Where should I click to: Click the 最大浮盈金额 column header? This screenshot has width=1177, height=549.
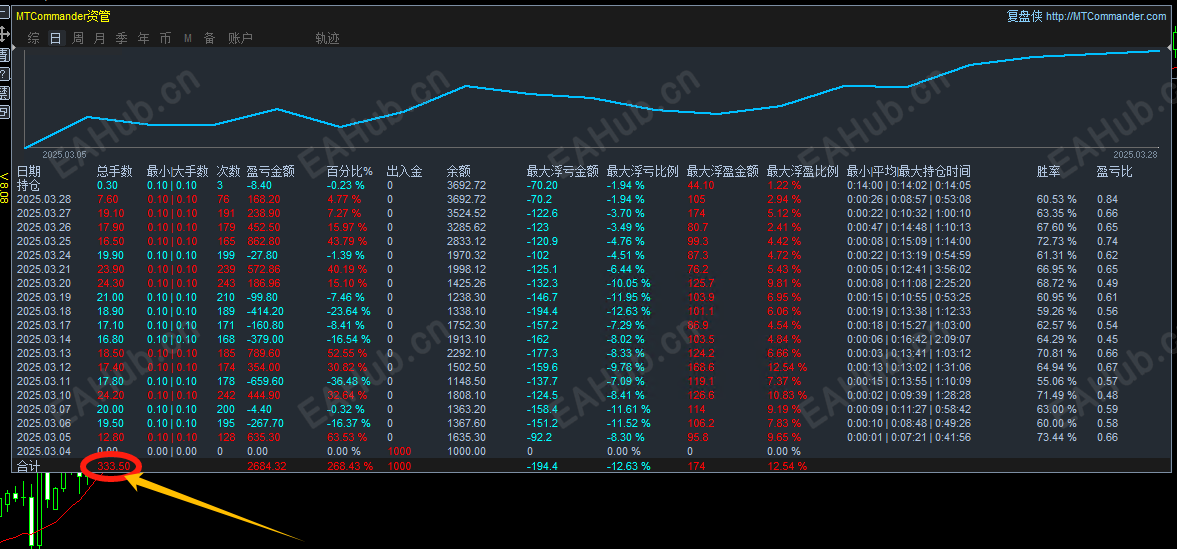722,172
